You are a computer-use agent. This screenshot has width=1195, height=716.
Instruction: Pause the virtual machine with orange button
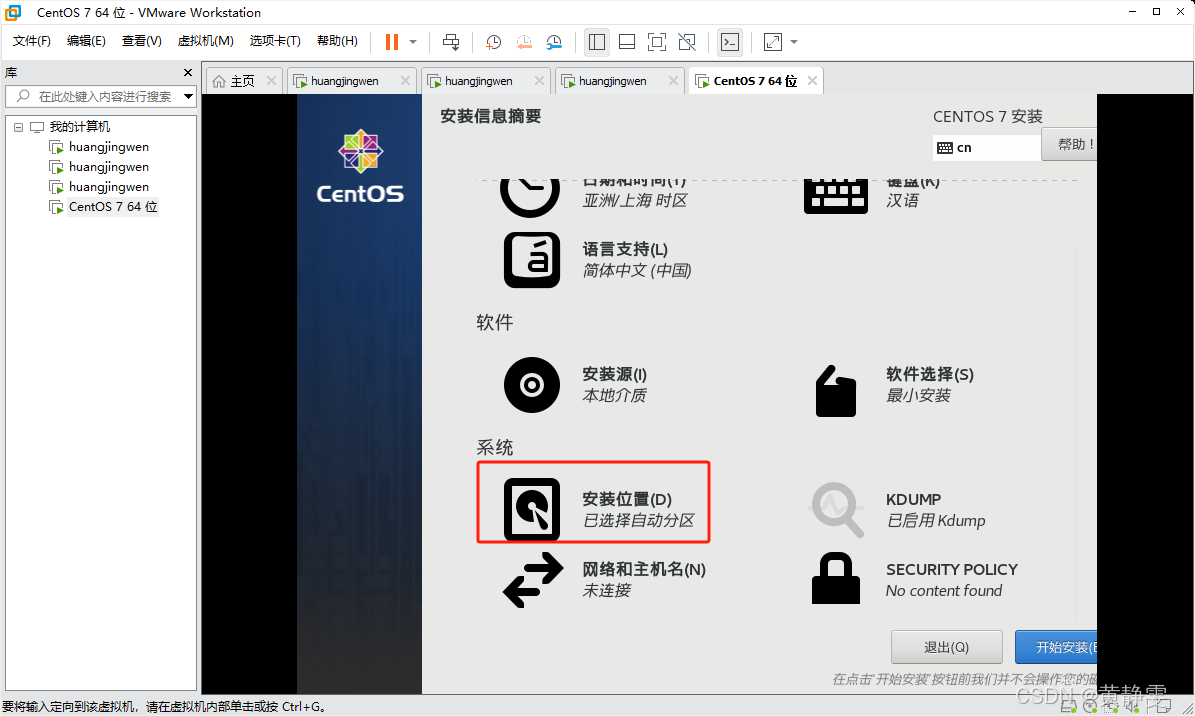pyautogui.click(x=392, y=42)
